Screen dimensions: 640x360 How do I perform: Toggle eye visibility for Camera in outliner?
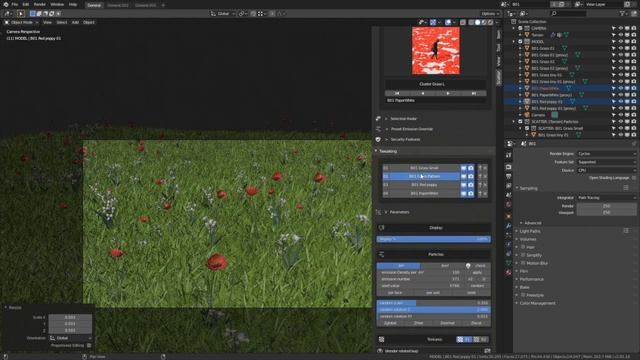[620, 115]
